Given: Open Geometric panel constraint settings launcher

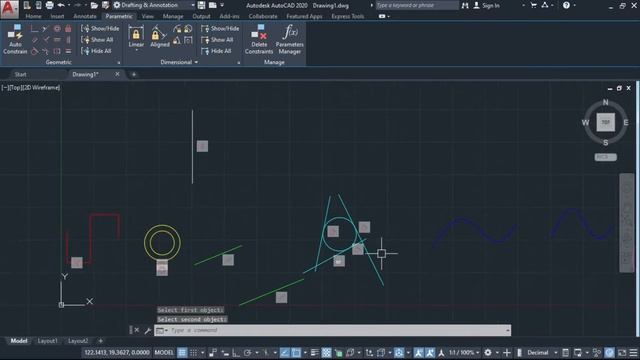Looking at the screenshot, I should [x=119, y=62].
